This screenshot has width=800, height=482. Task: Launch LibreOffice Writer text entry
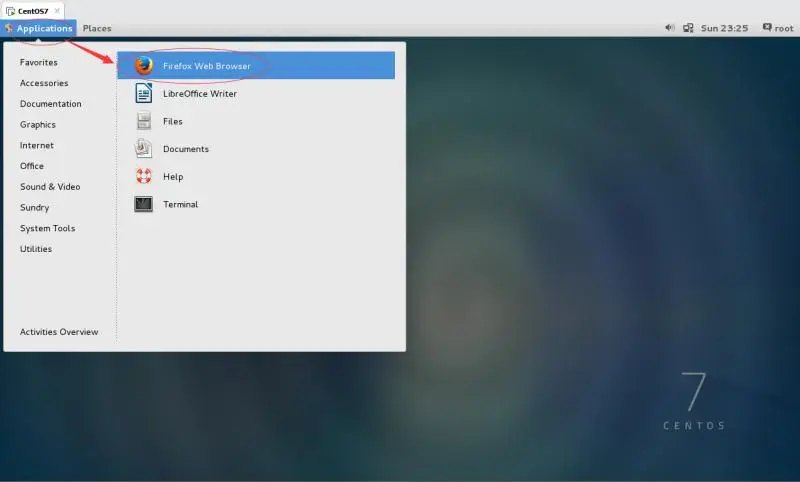click(200, 93)
